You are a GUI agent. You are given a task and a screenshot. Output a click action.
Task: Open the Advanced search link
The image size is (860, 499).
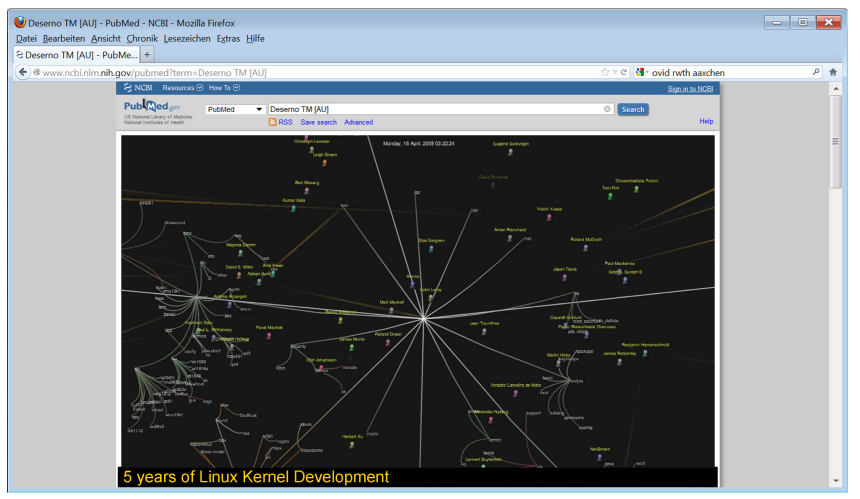tap(358, 122)
